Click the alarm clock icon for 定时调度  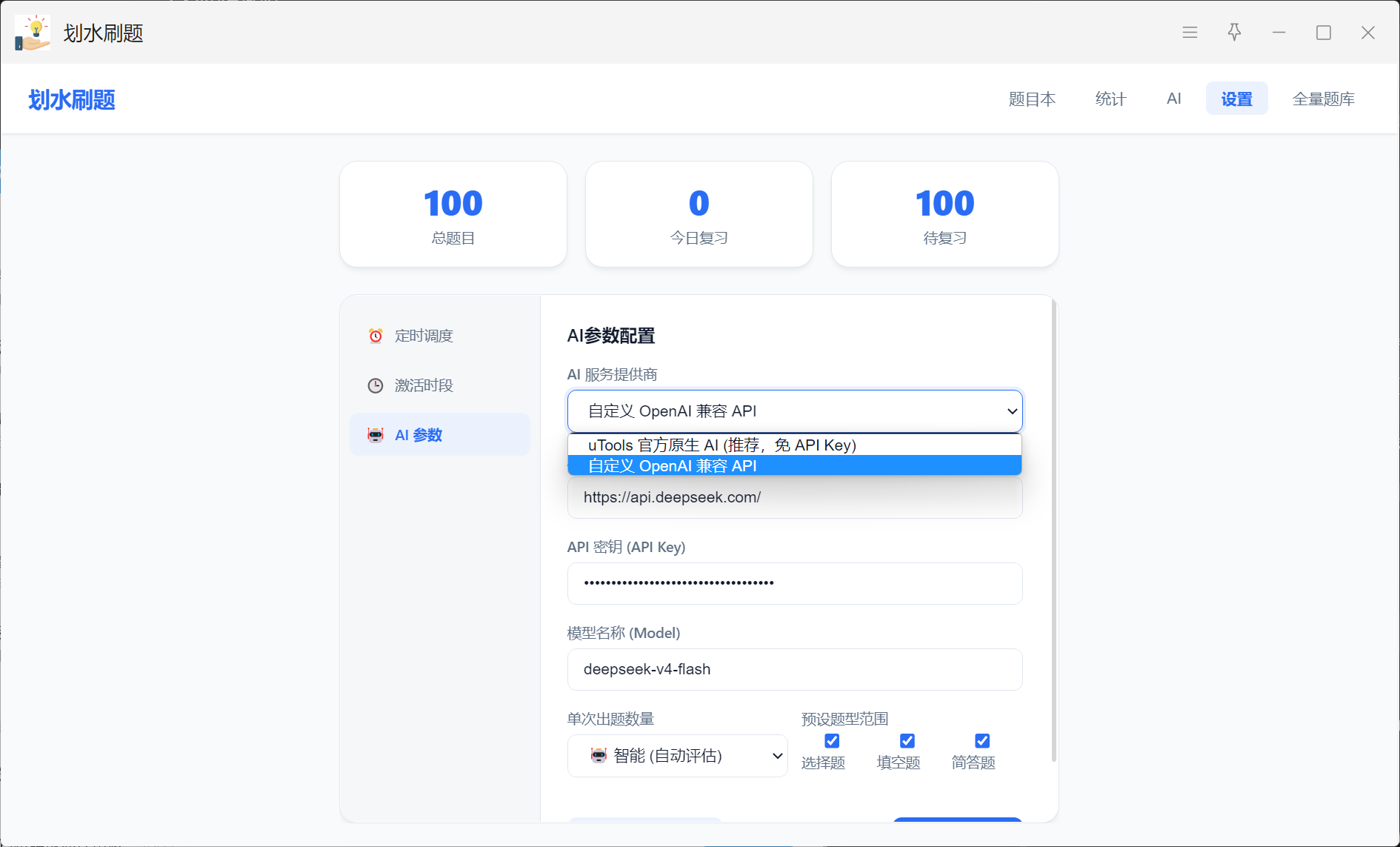tap(376, 336)
